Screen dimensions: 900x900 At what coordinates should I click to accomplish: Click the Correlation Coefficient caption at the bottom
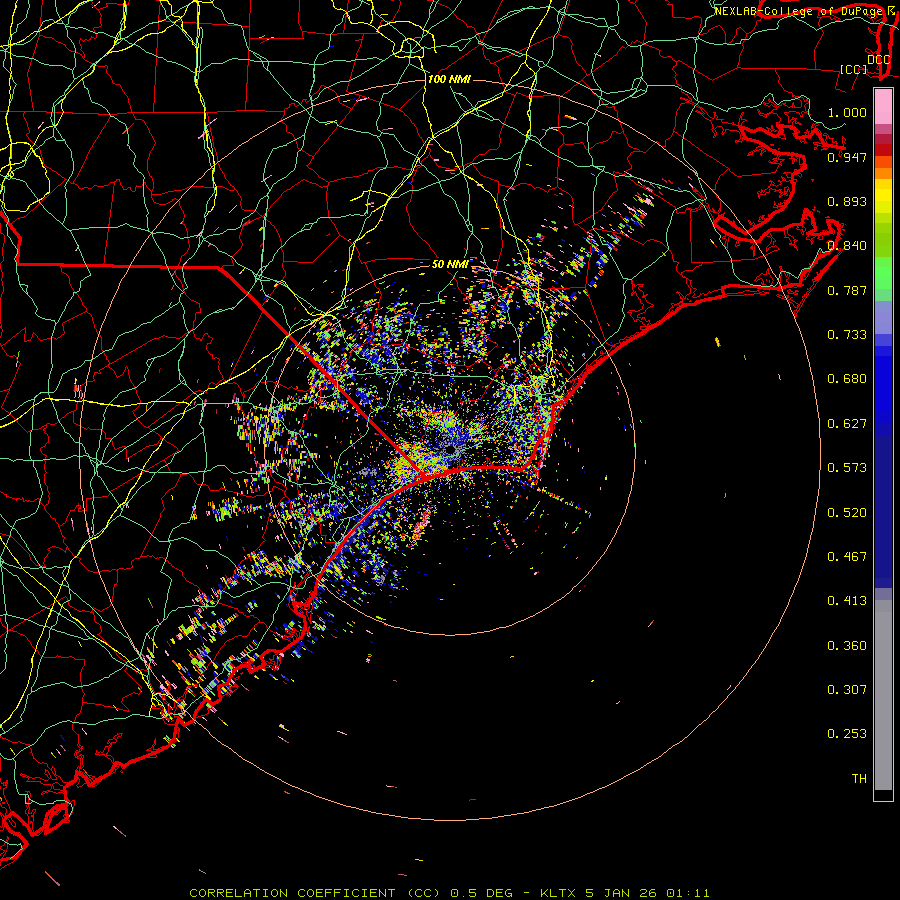[x=449, y=893]
